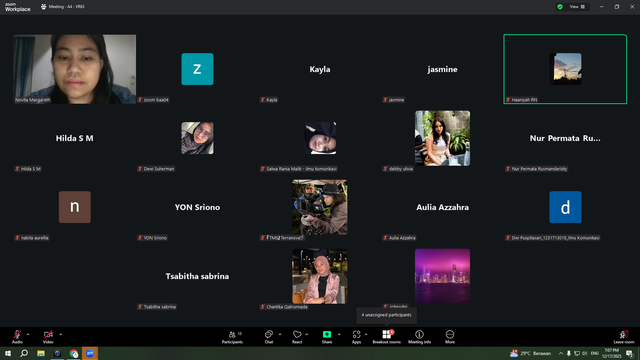The width and height of the screenshot is (640, 360).
Task: Open the Chat panel
Action: coord(269,337)
